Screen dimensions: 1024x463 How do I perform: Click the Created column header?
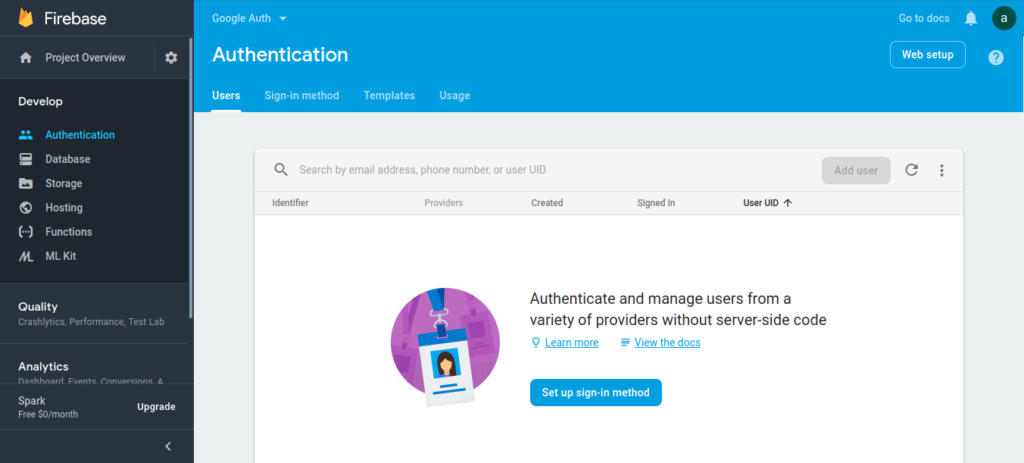coord(547,203)
